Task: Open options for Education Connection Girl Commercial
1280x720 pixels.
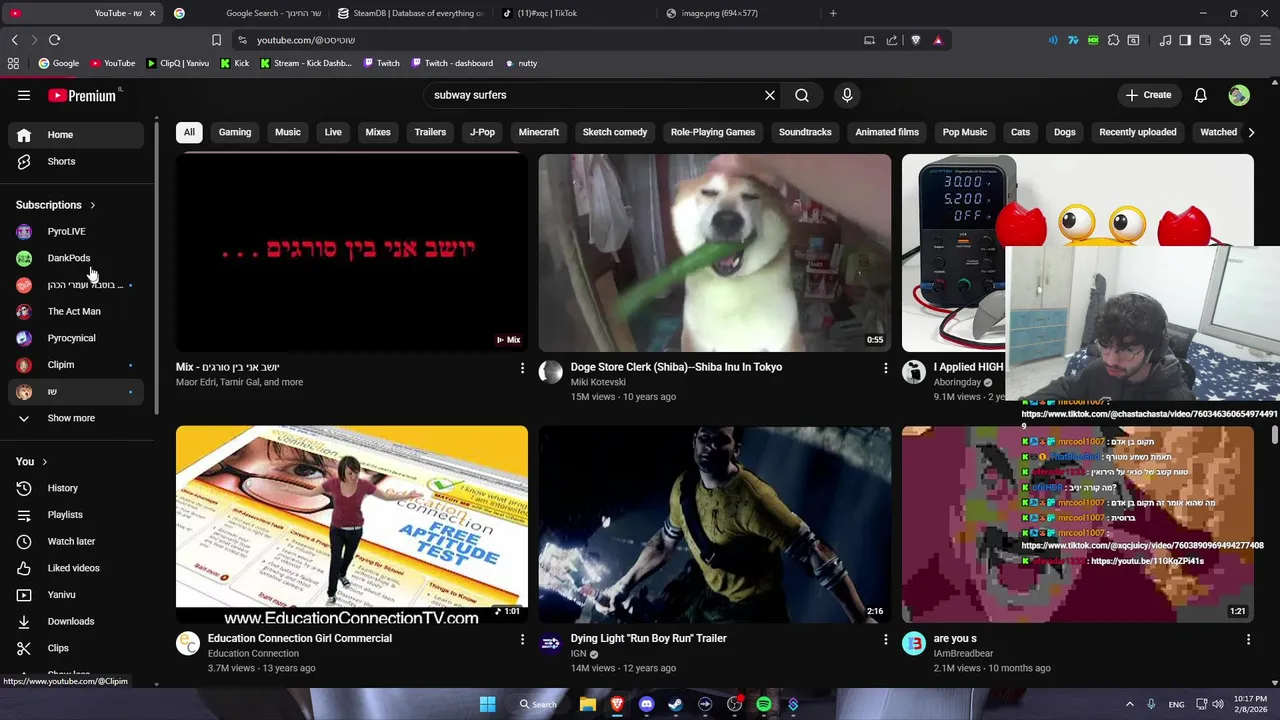Action: pyautogui.click(x=522, y=639)
